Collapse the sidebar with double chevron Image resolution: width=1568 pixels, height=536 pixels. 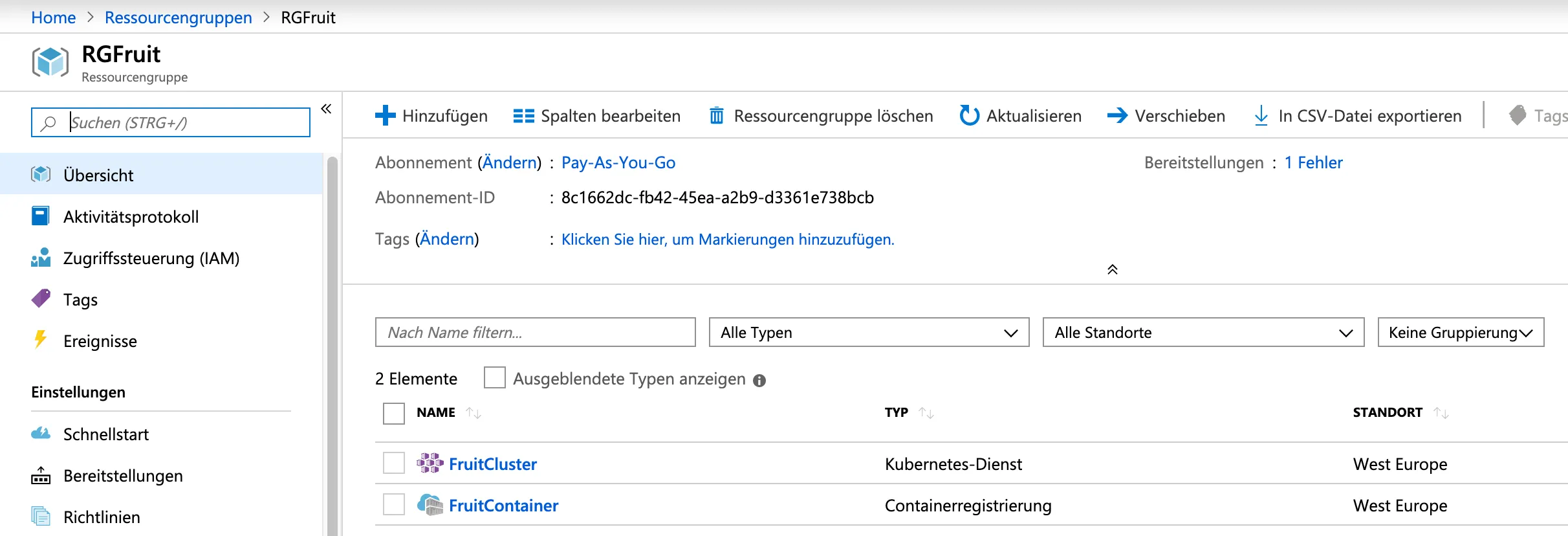tap(327, 109)
